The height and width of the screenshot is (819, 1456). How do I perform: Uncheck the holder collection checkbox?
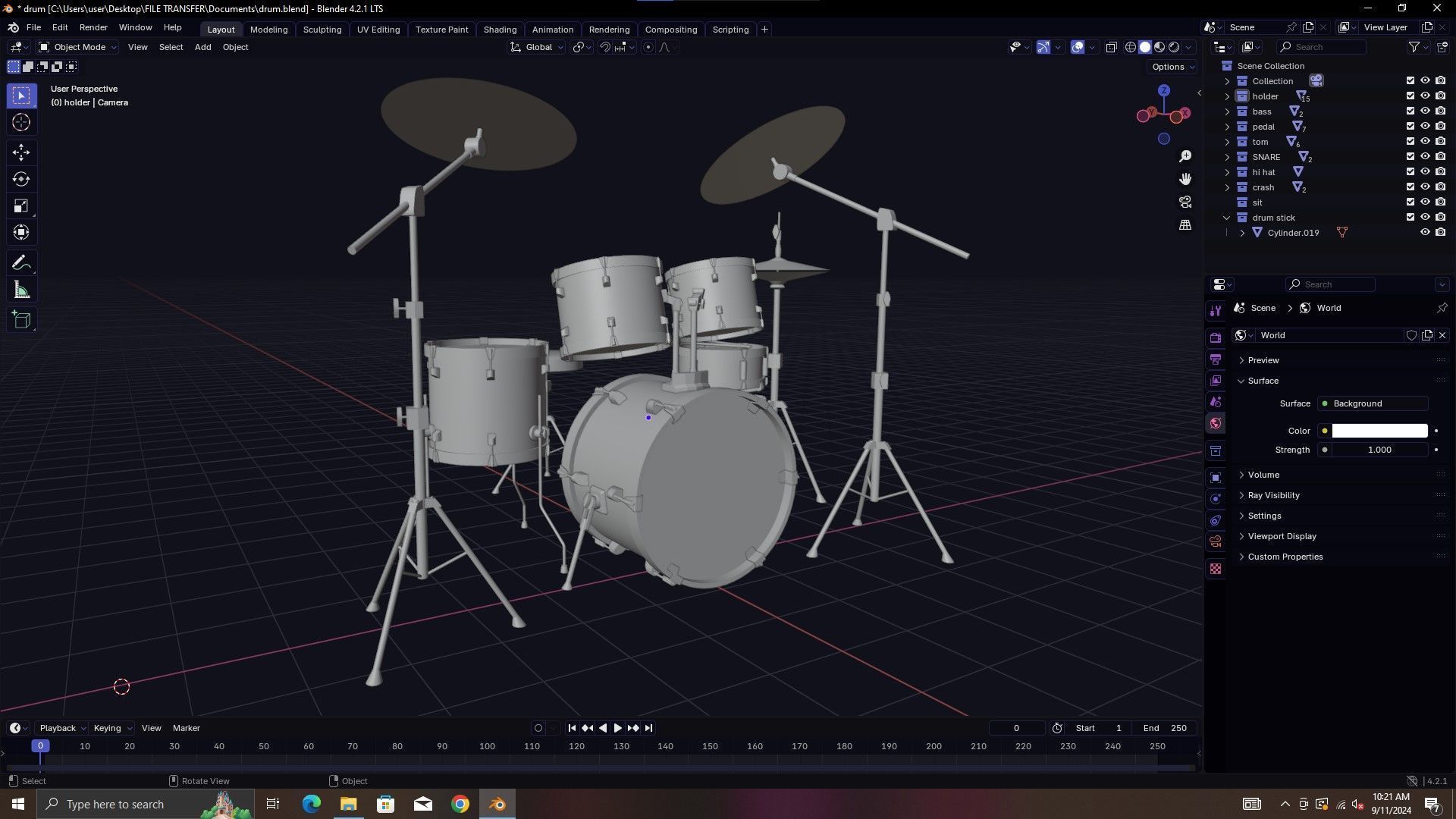pos(1410,96)
